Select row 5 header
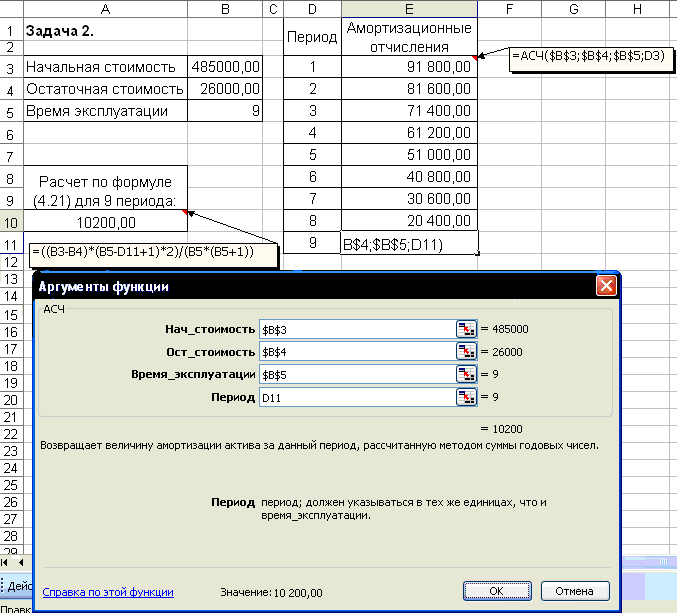The image size is (677, 613). click(x=11, y=112)
